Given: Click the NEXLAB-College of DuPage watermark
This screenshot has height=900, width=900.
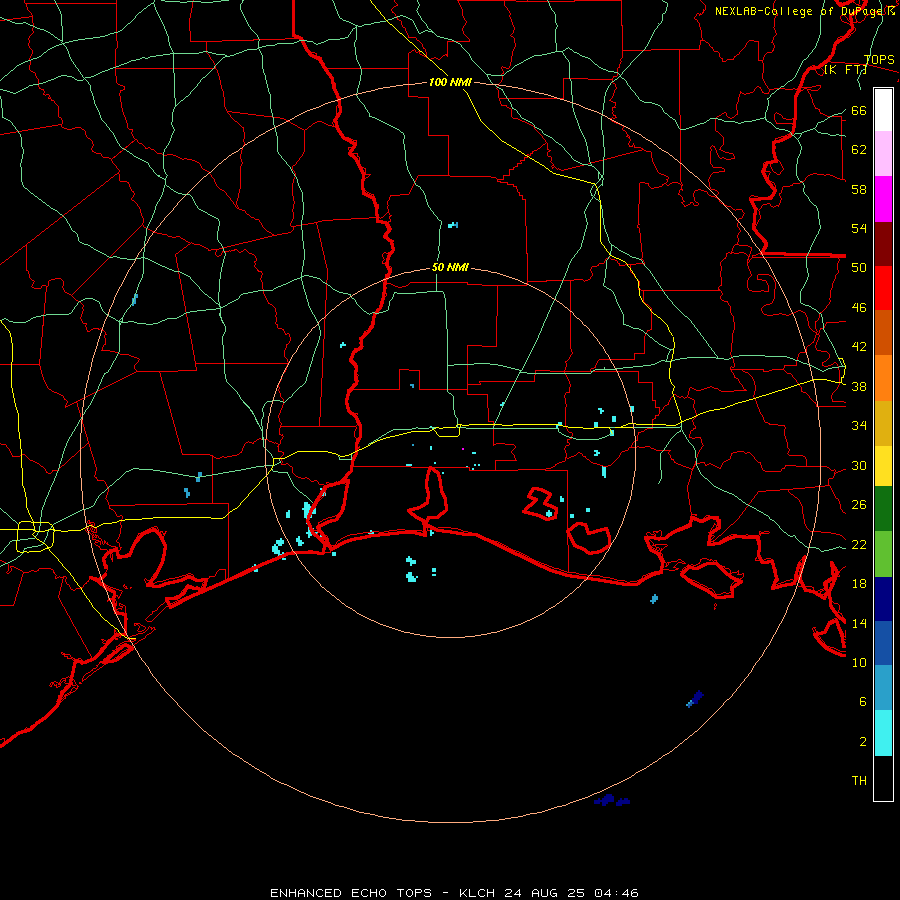Looking at the screenshot, I should [x=804, y=11].
